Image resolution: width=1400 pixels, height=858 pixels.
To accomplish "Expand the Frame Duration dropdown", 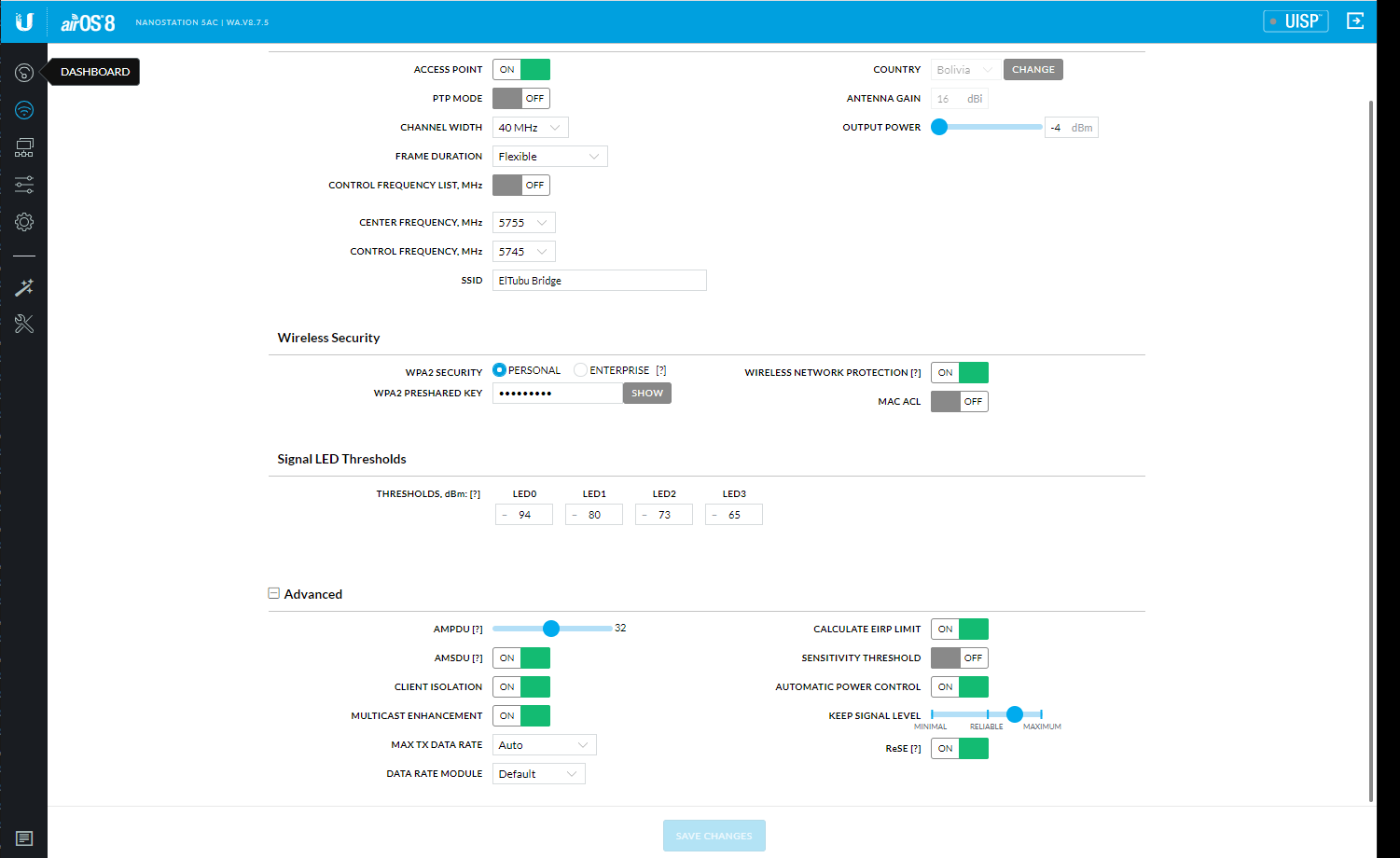I will [549, 157].
